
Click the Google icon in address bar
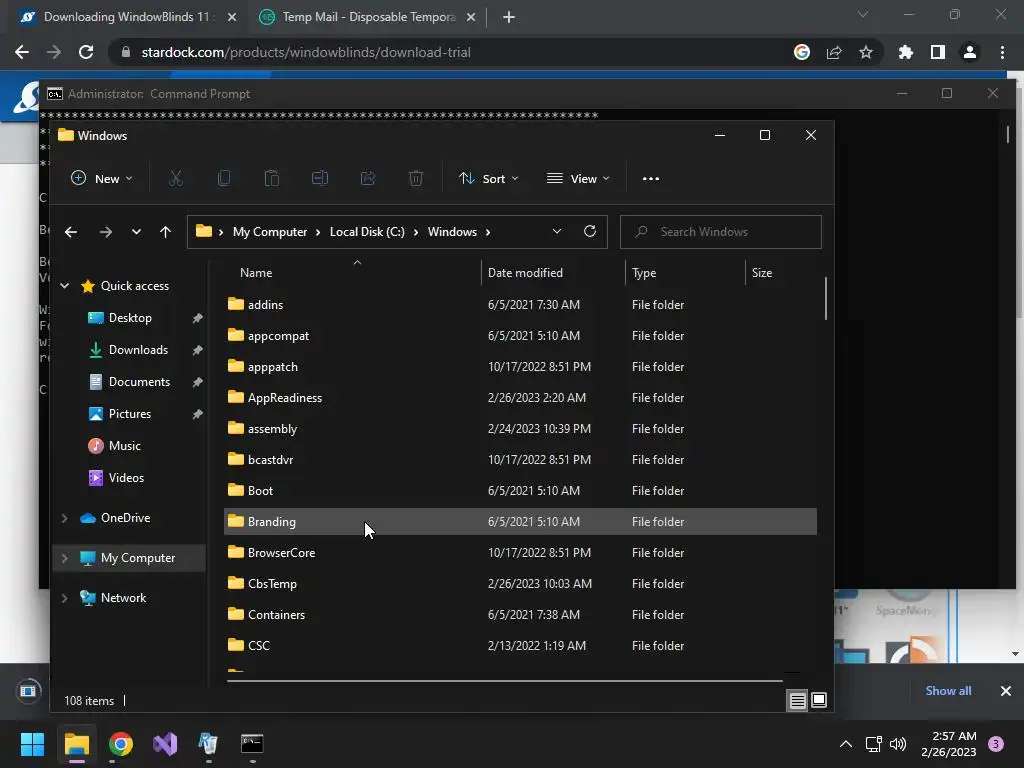coord(802,52)
